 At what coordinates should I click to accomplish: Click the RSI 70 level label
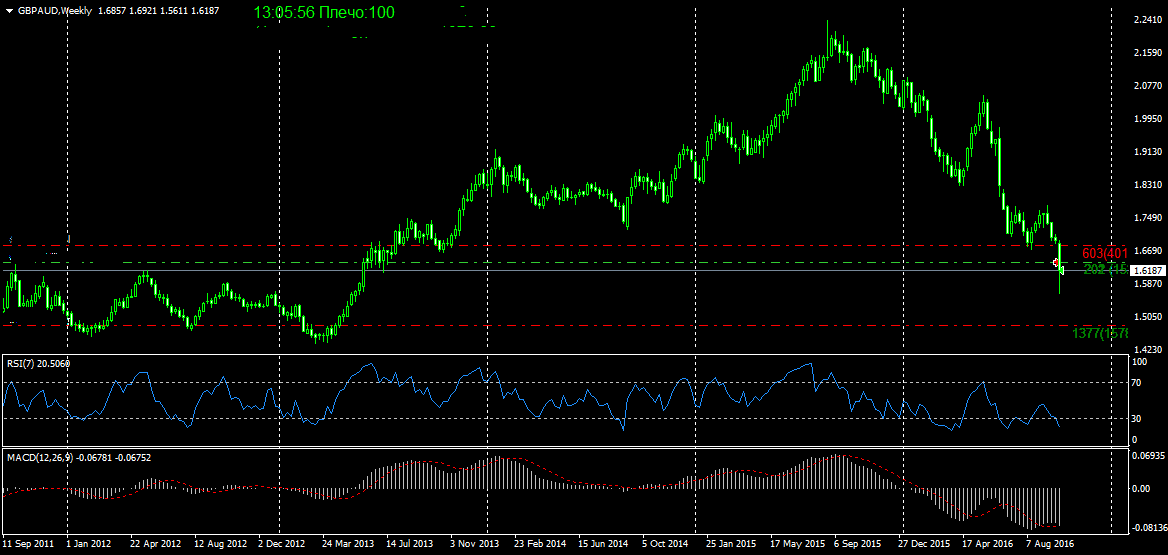pyautogui.click(x=1137, y=382)
